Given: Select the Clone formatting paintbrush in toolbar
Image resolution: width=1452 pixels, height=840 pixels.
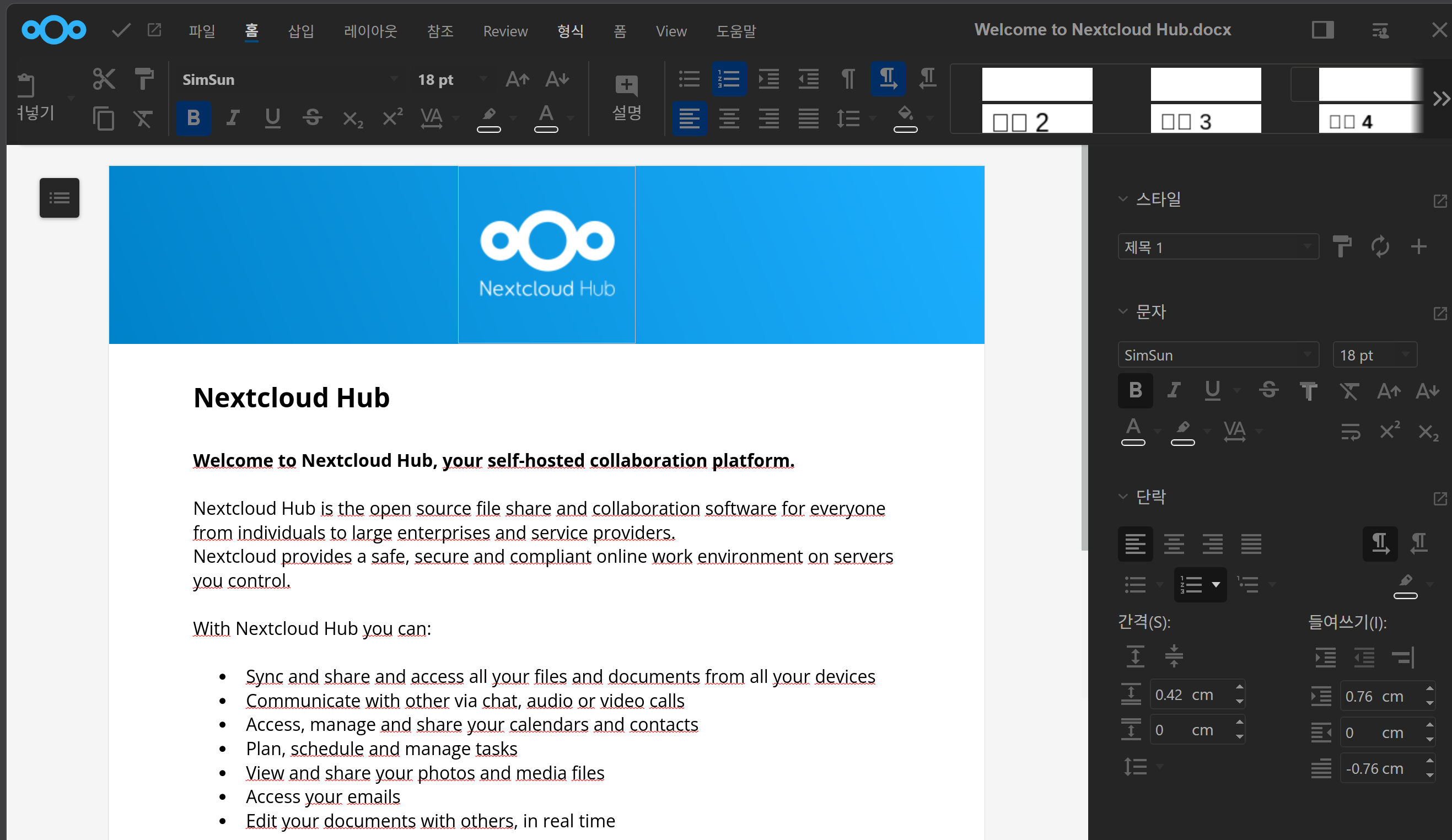Looking at the screenshot, I should pyautogui.click(x=144, y=79).
